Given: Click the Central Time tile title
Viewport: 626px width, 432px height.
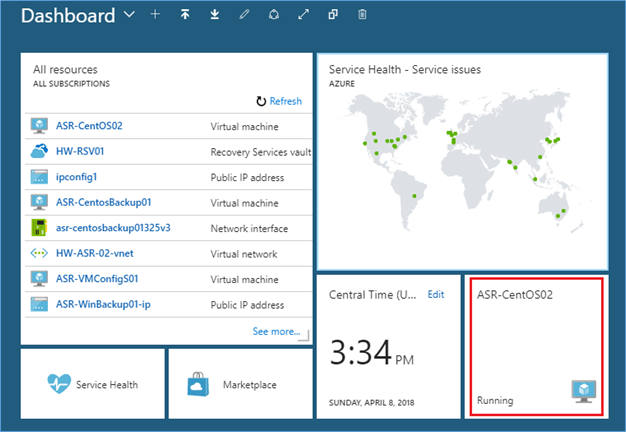Looking at the screenshot, I should point(372,295).
